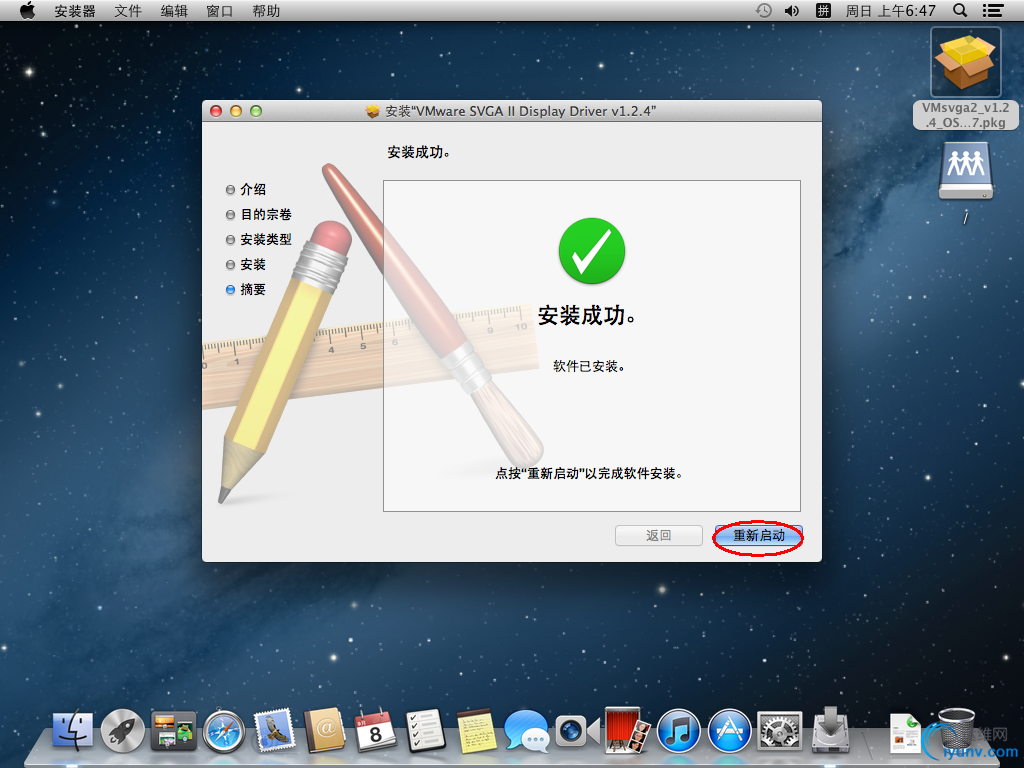This screenshot has height=768, width=1024.
Task: Open Mail stamp icon in Dock
Action: [274, 730]
